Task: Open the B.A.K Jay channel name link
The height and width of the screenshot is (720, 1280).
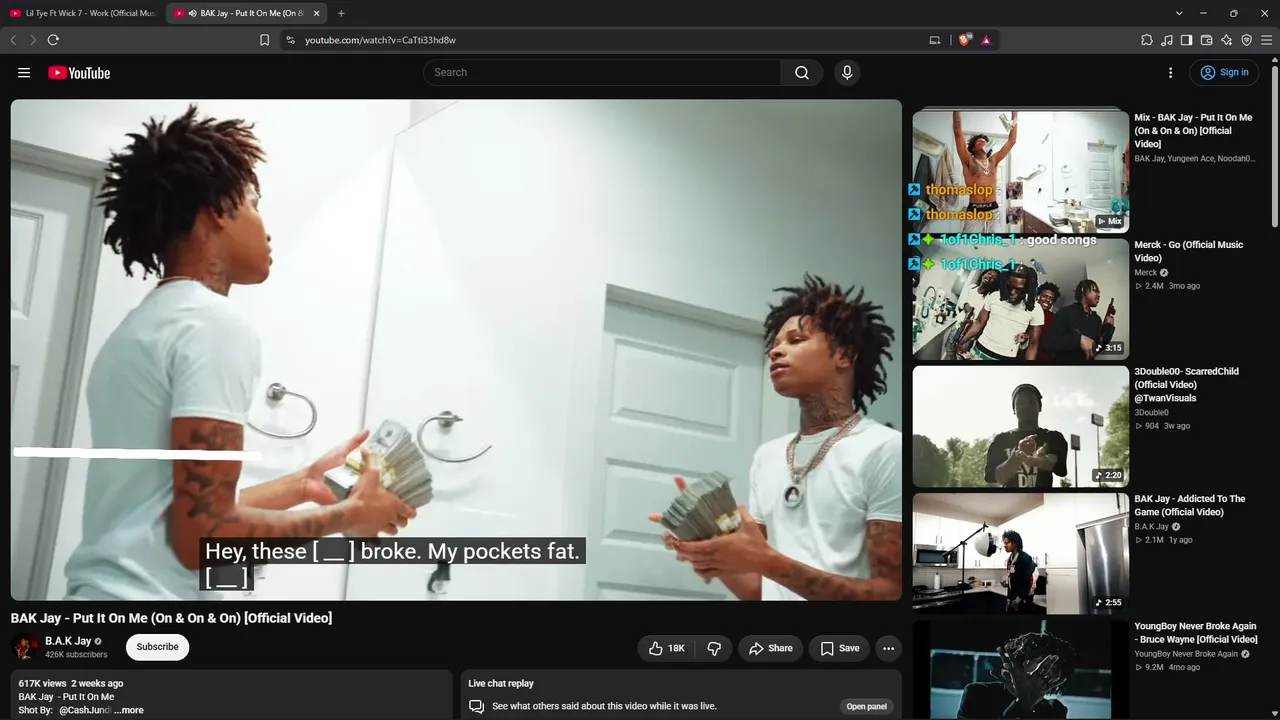Action: click(x=68, y=641)
